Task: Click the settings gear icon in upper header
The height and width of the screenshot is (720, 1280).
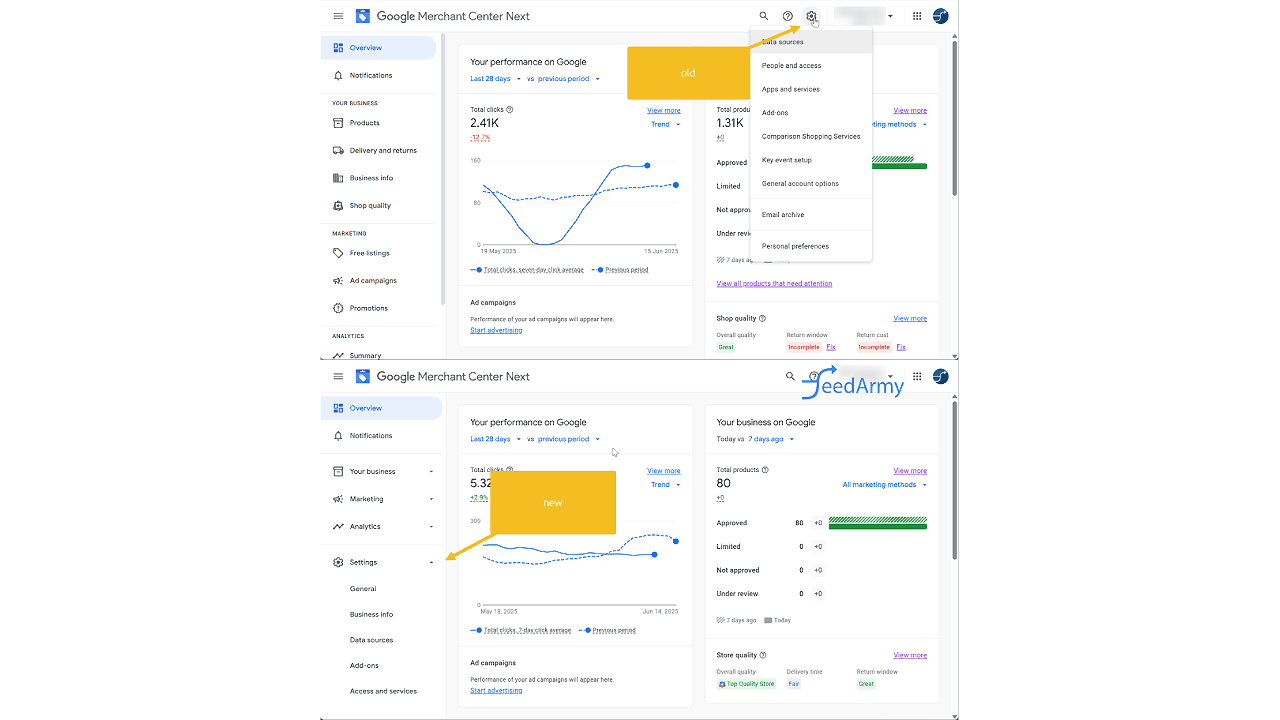Action: tap(812, 16)
